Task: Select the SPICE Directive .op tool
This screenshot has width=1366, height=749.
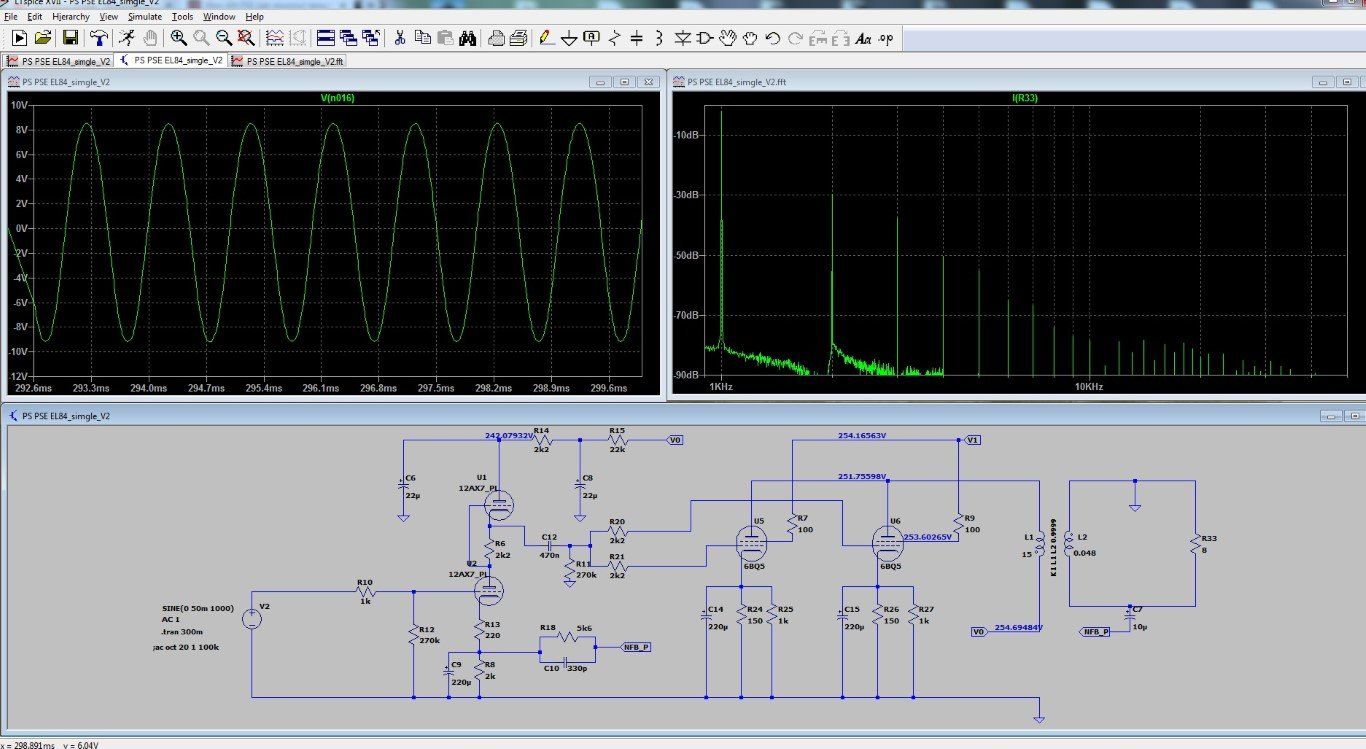Action: coord(885,38)
